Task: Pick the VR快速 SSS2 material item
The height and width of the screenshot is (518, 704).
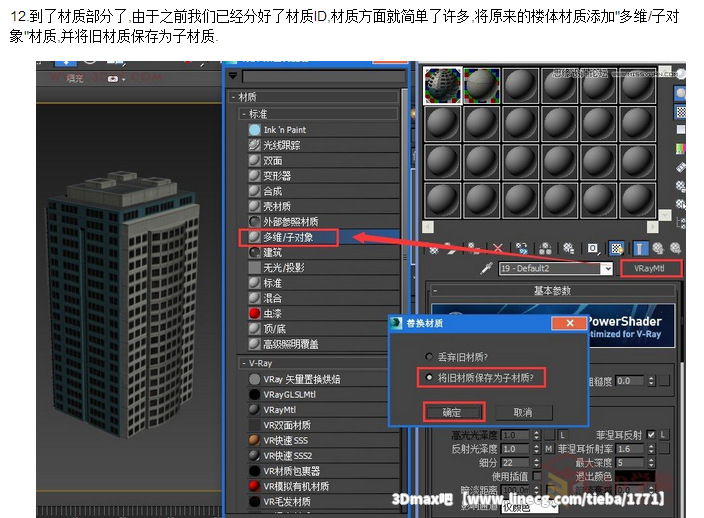Action: [287, 455]
